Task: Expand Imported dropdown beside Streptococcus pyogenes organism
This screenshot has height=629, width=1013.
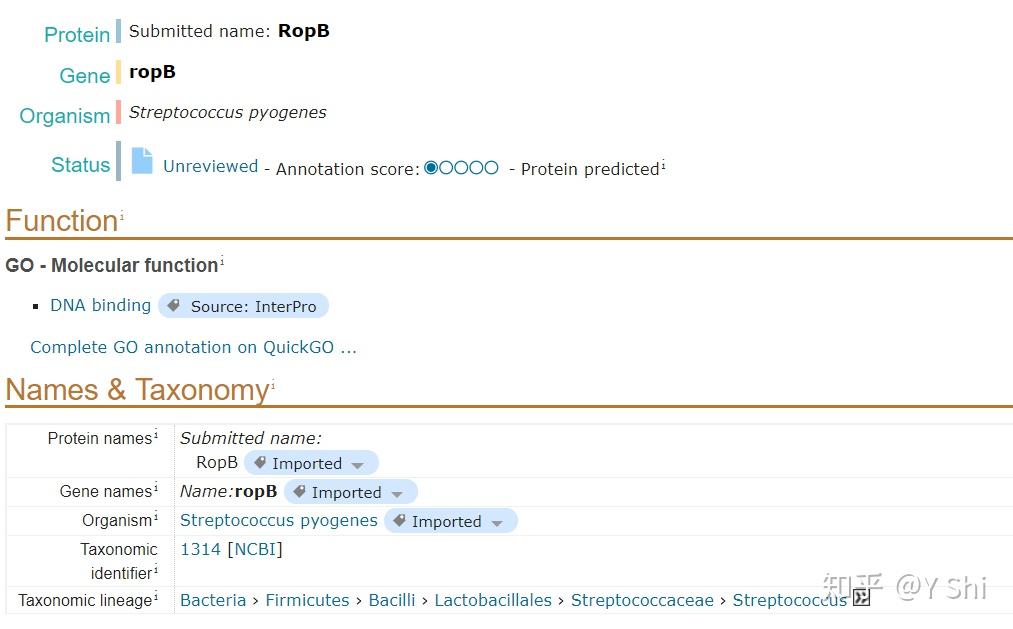Action: coord(497,523)
